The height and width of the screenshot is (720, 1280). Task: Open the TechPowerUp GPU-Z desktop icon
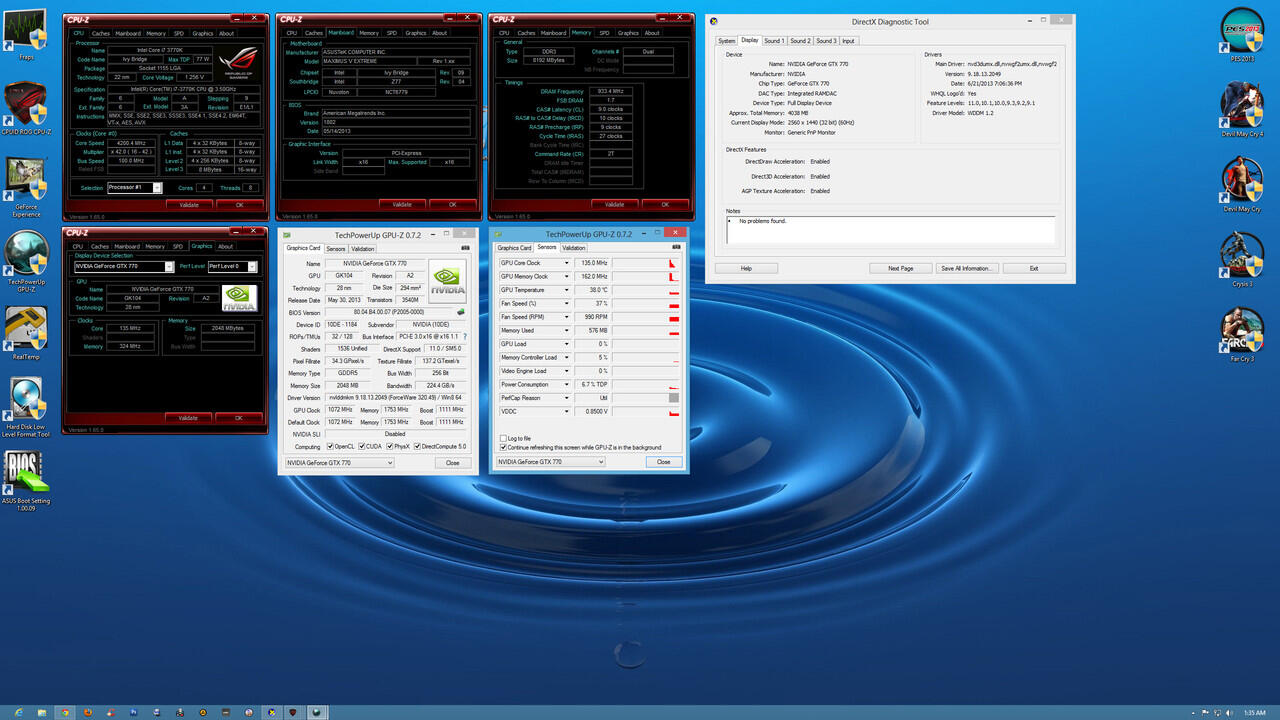click(26, 260)
